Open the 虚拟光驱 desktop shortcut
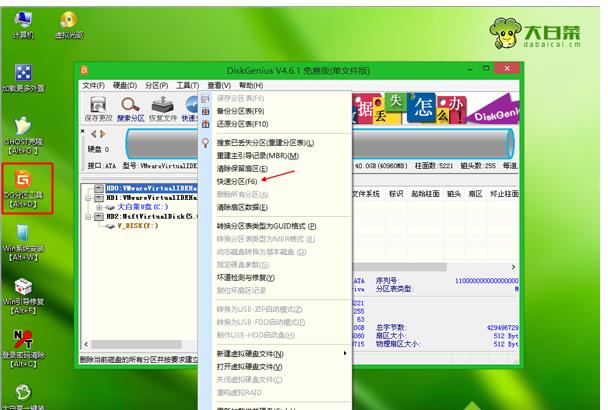Image resolution: width=608 pixels, height=410 pixels. pyautogui.click(x=69, y=25)
